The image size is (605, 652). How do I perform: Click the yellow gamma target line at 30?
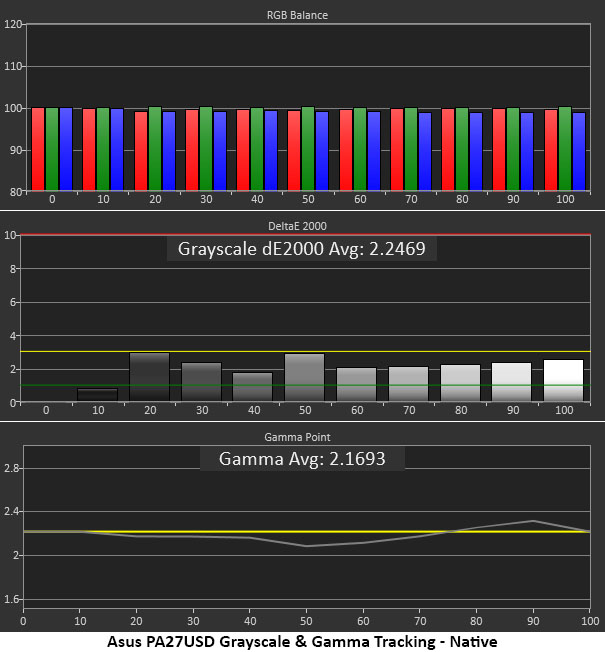(193, 532)
